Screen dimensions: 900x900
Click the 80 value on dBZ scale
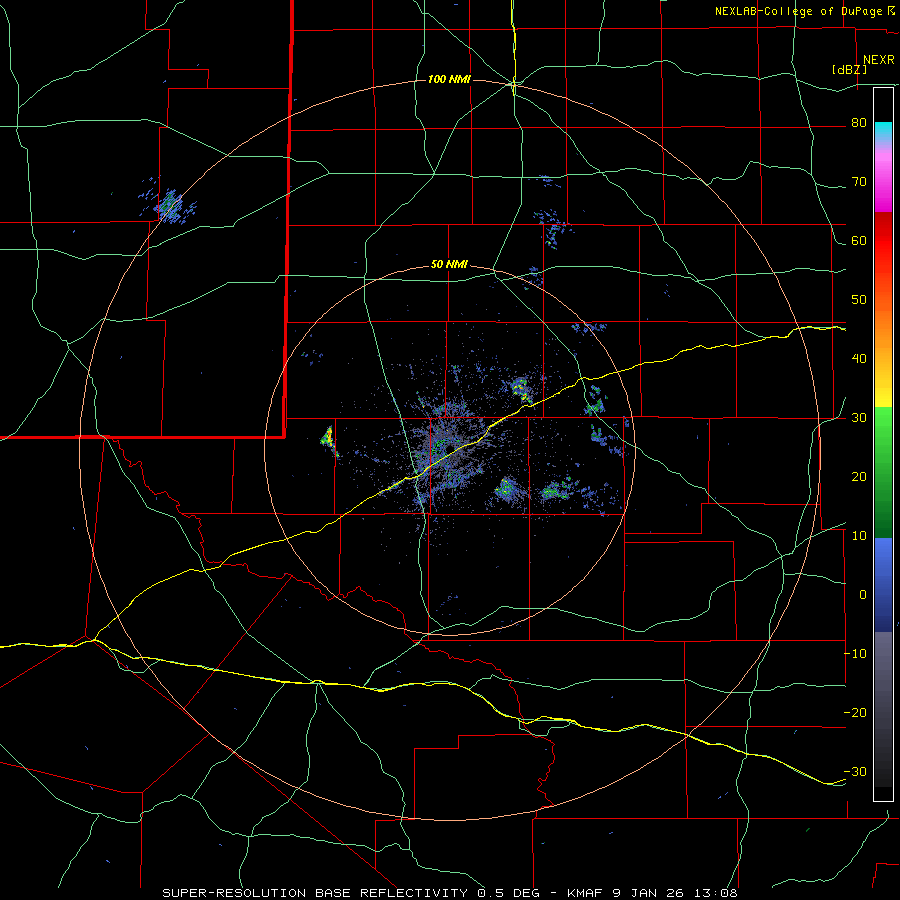pos(859,123)
